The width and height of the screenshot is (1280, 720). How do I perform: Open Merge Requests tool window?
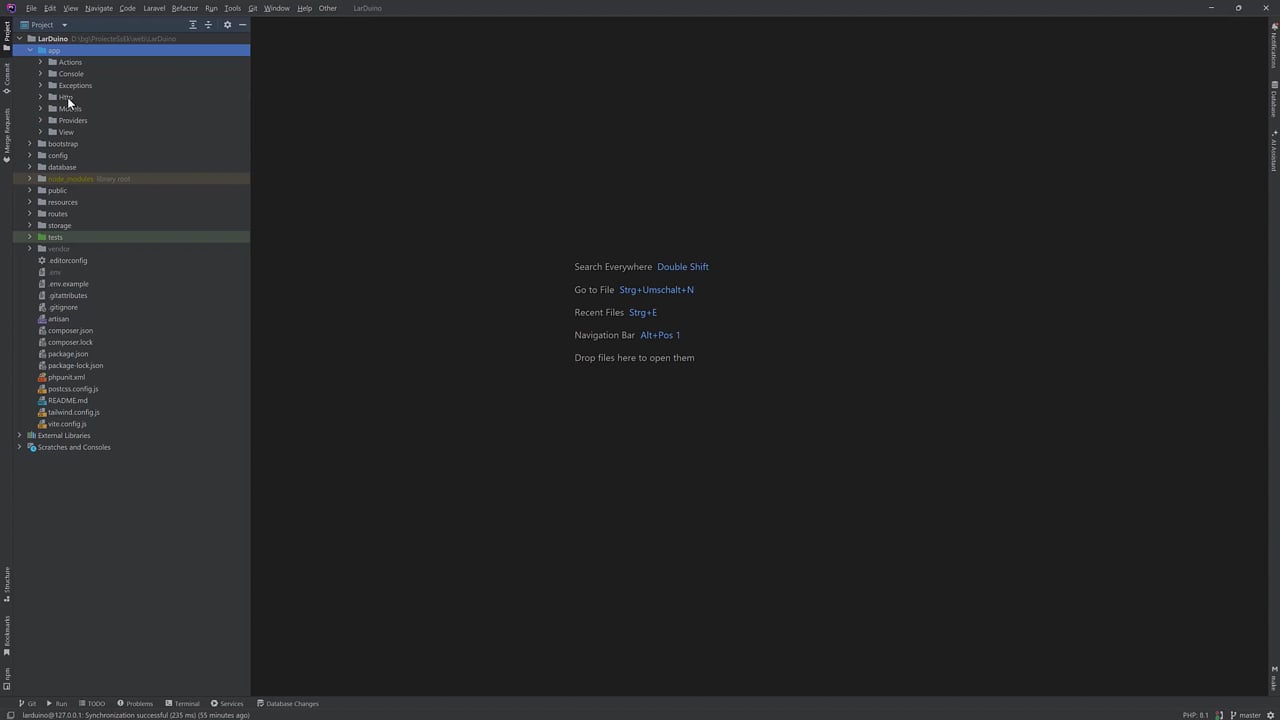(6, 135)
